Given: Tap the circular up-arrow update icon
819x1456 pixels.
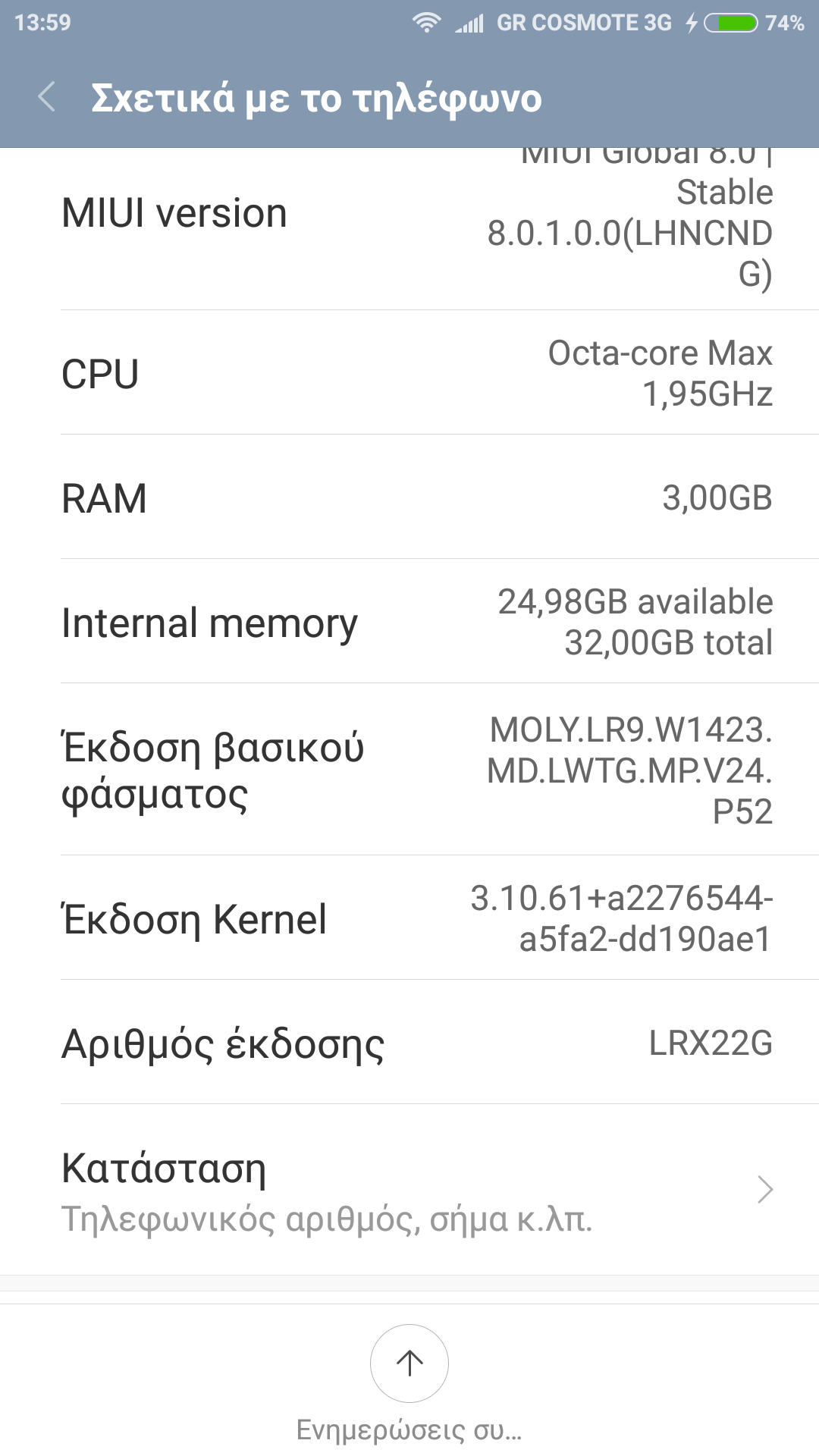Looking at the screenshot, I should 409,1363.
